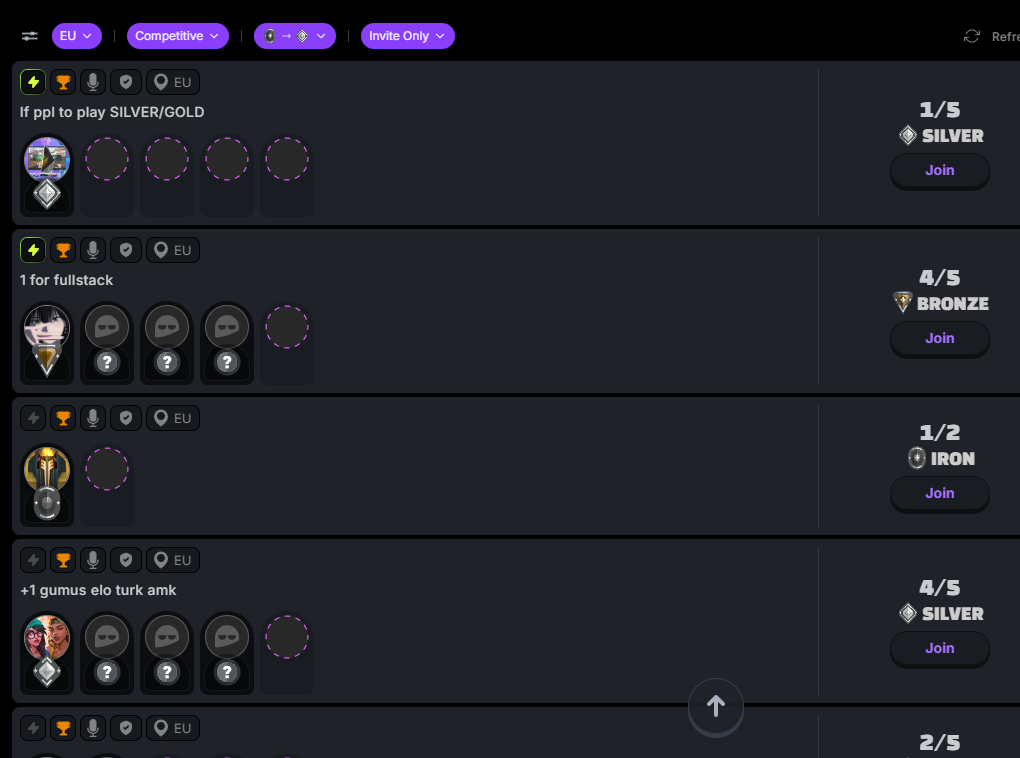Join the '+1 gumus elo turk amk' lobby
The height and width of the screenshot is (758, 1020).
point(939,648)
